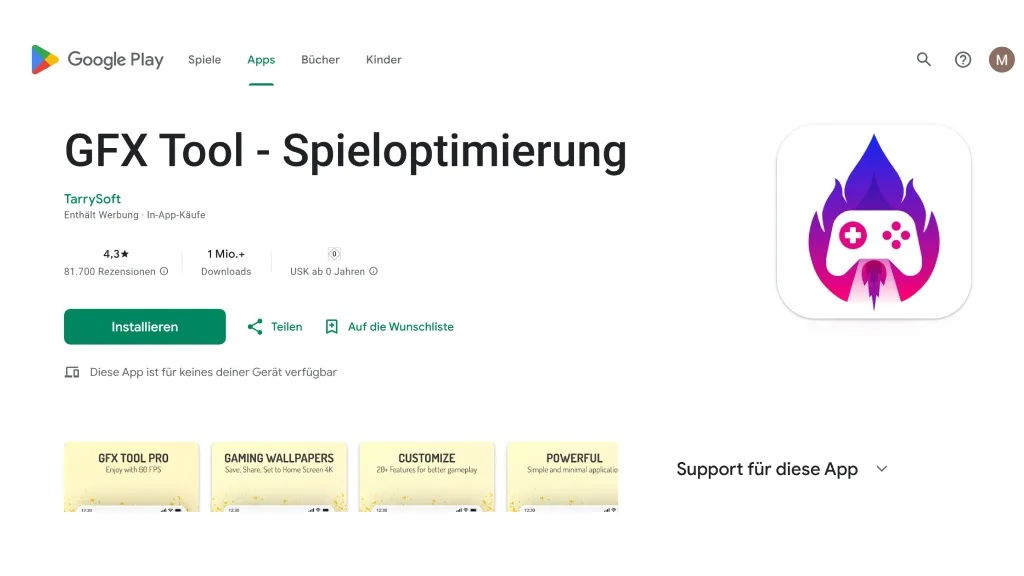Click the info icon next to USK rating
This screenshot has width=1024, height=576.
(x=373, y=270)
